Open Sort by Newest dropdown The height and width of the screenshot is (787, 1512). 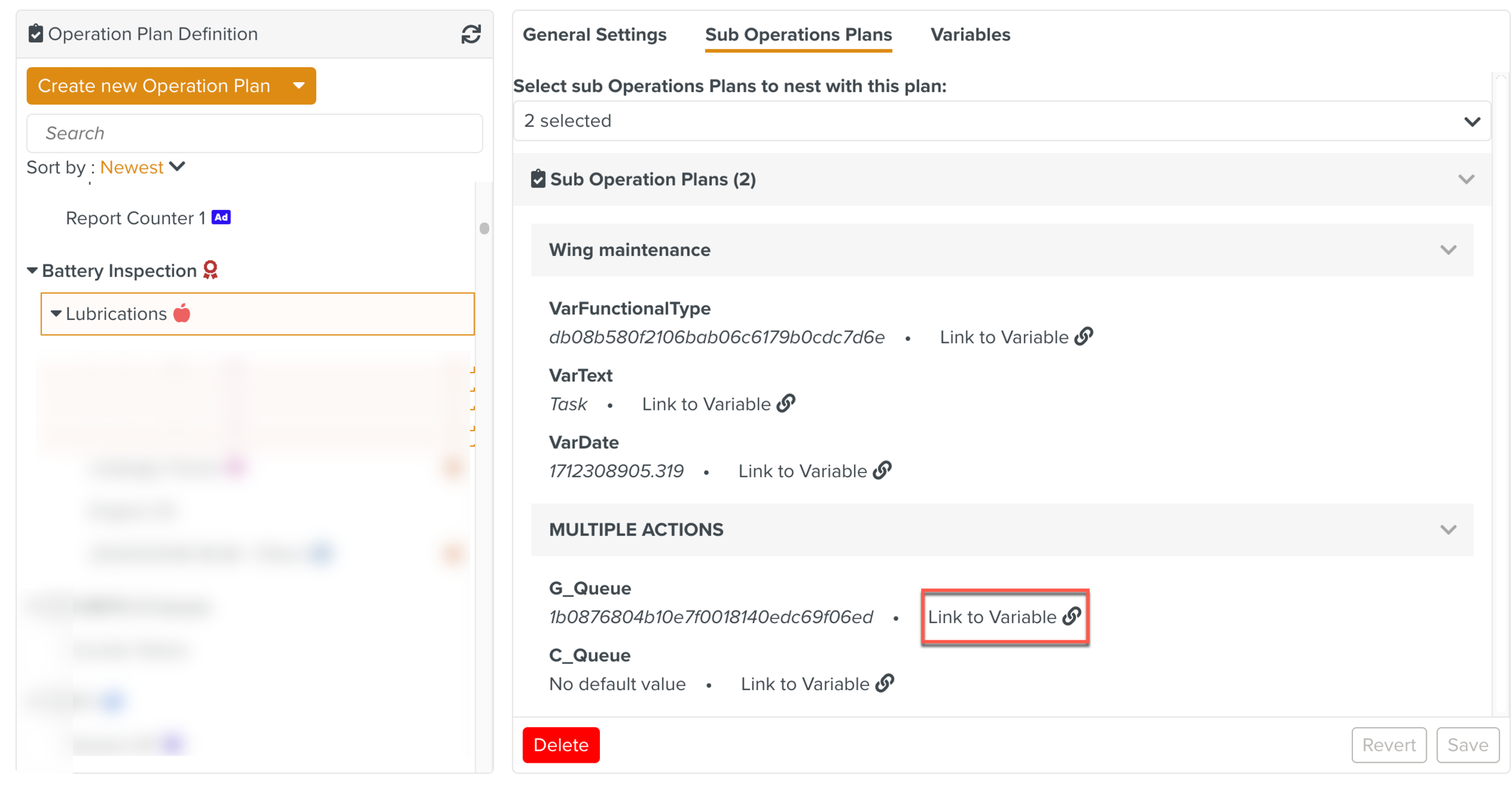coord(143,167)
